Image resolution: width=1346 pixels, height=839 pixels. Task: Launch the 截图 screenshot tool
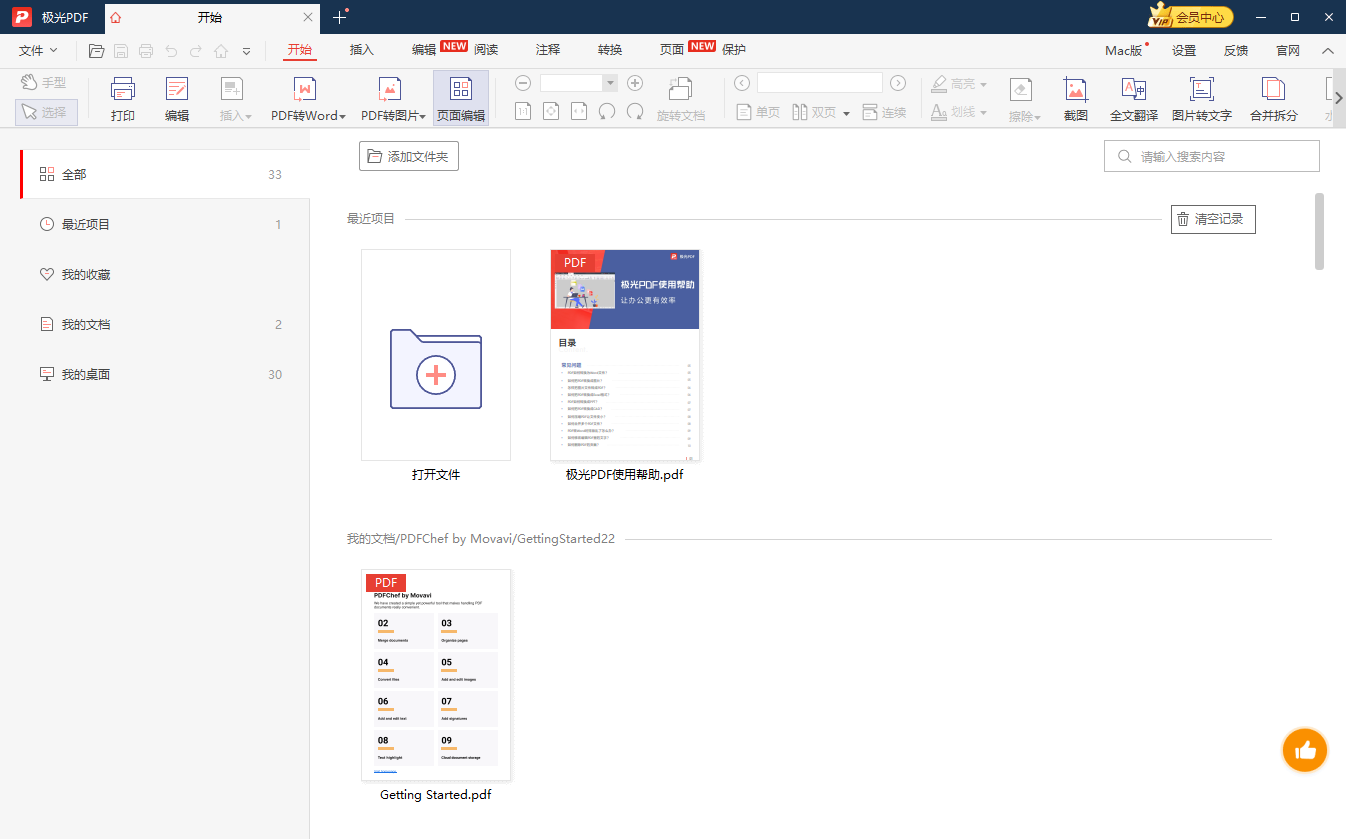[1075, 99]
